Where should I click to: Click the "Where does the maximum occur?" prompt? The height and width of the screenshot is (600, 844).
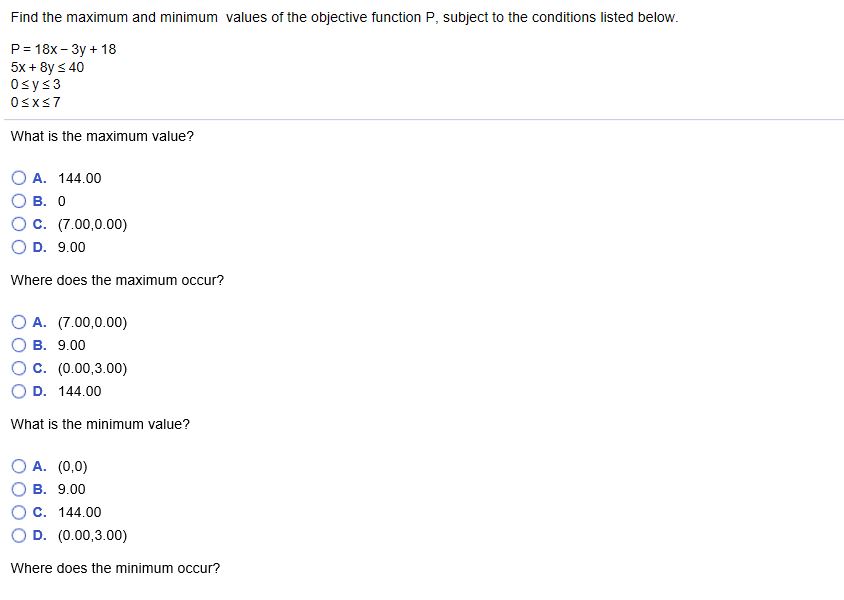coord(117,280)
